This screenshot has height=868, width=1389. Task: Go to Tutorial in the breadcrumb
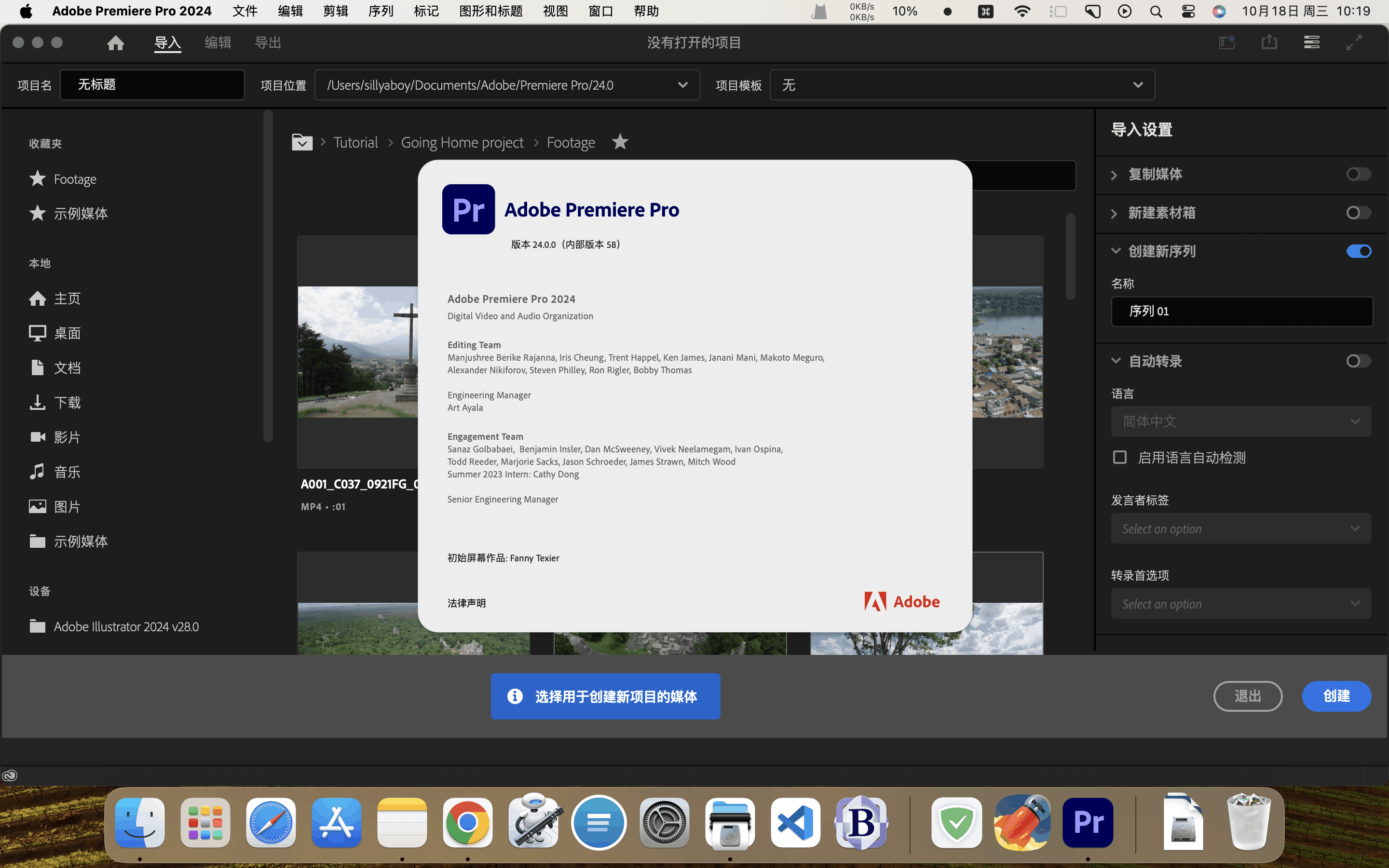[x=355, y=142]
